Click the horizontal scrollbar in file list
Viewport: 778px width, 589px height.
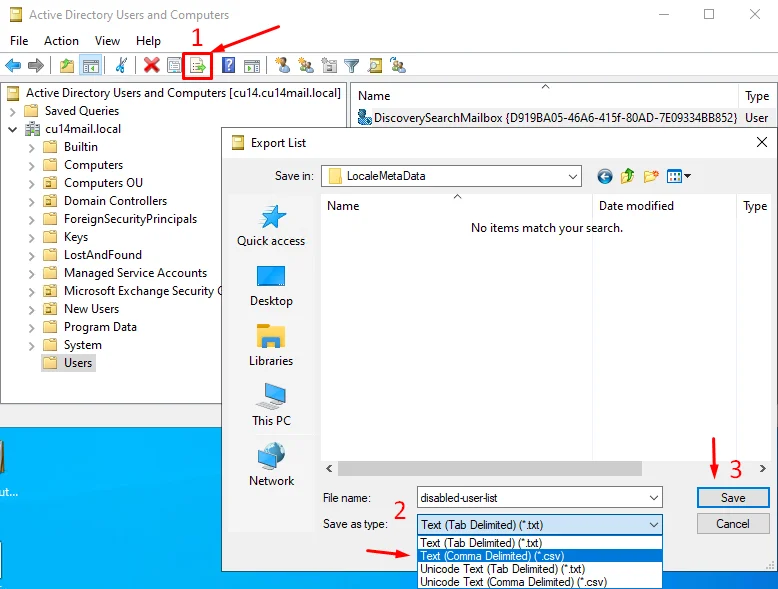[x=490, y=468]
